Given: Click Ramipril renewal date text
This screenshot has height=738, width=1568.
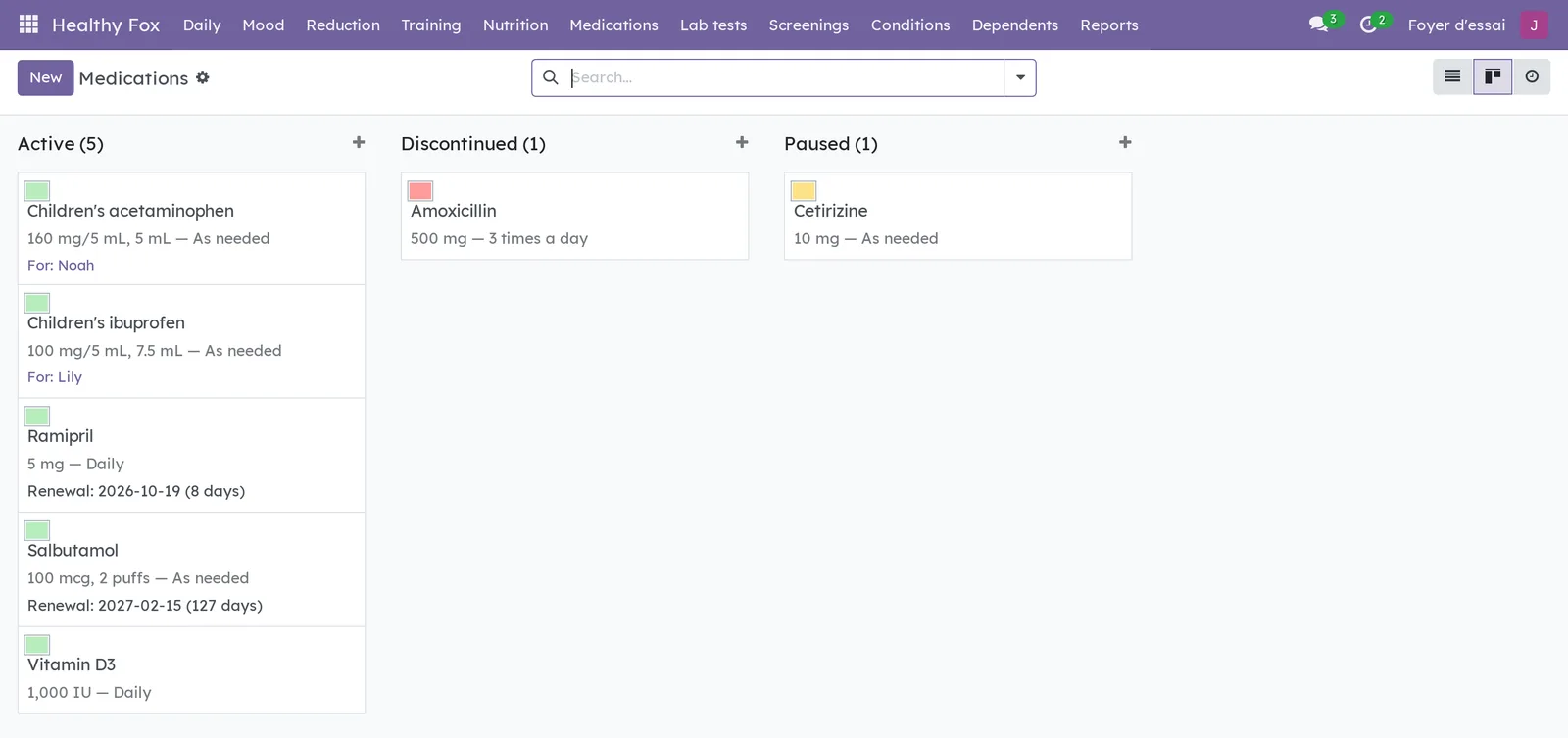Looking at the screenshot, I should click(x=136, y=491).
